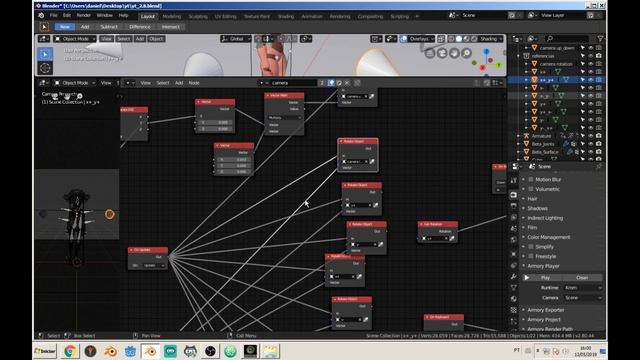Click the Z axis of the navigation gizmo

click(486, 52)
